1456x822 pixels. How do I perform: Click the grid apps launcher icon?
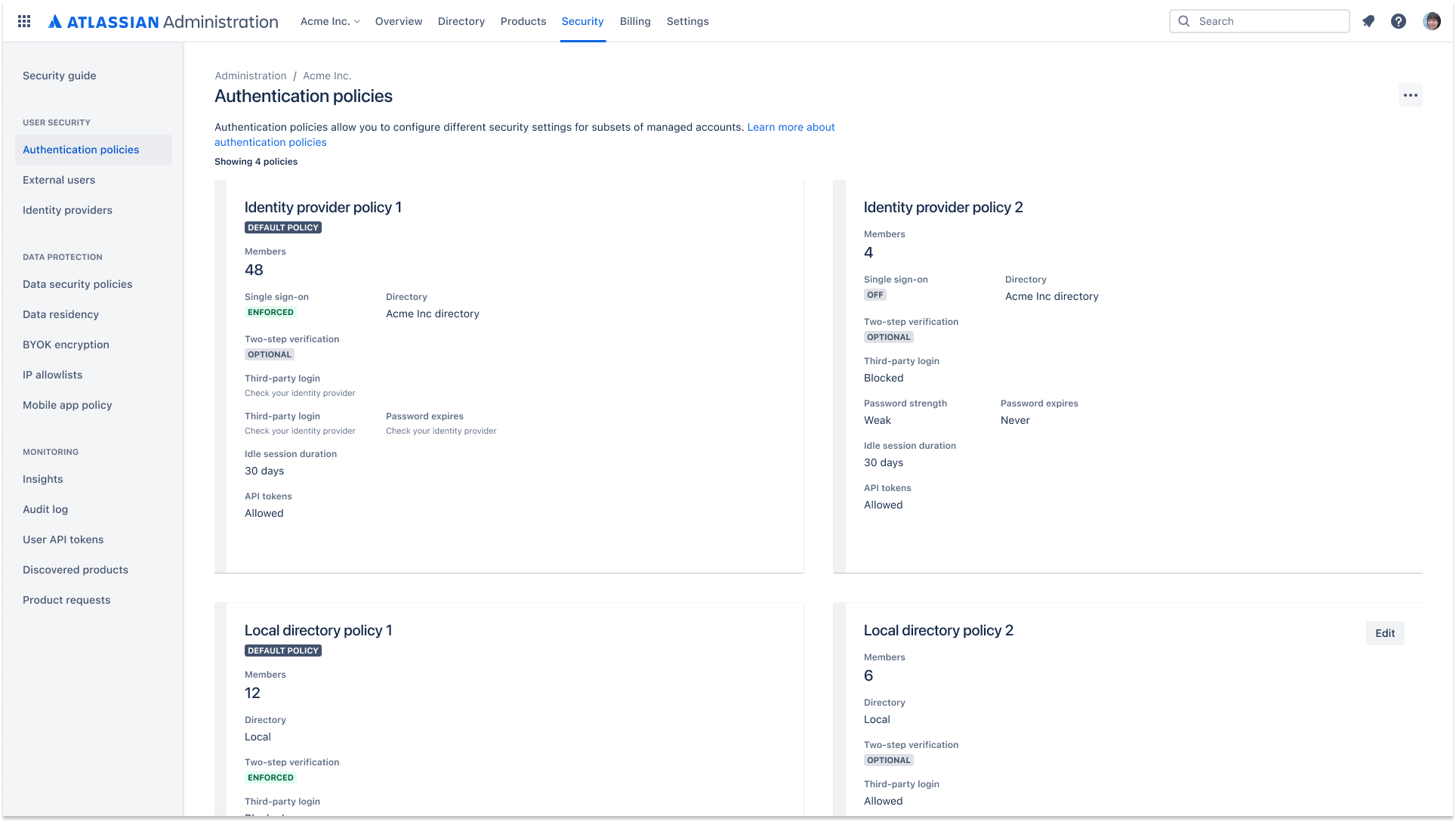click(24, 21)
